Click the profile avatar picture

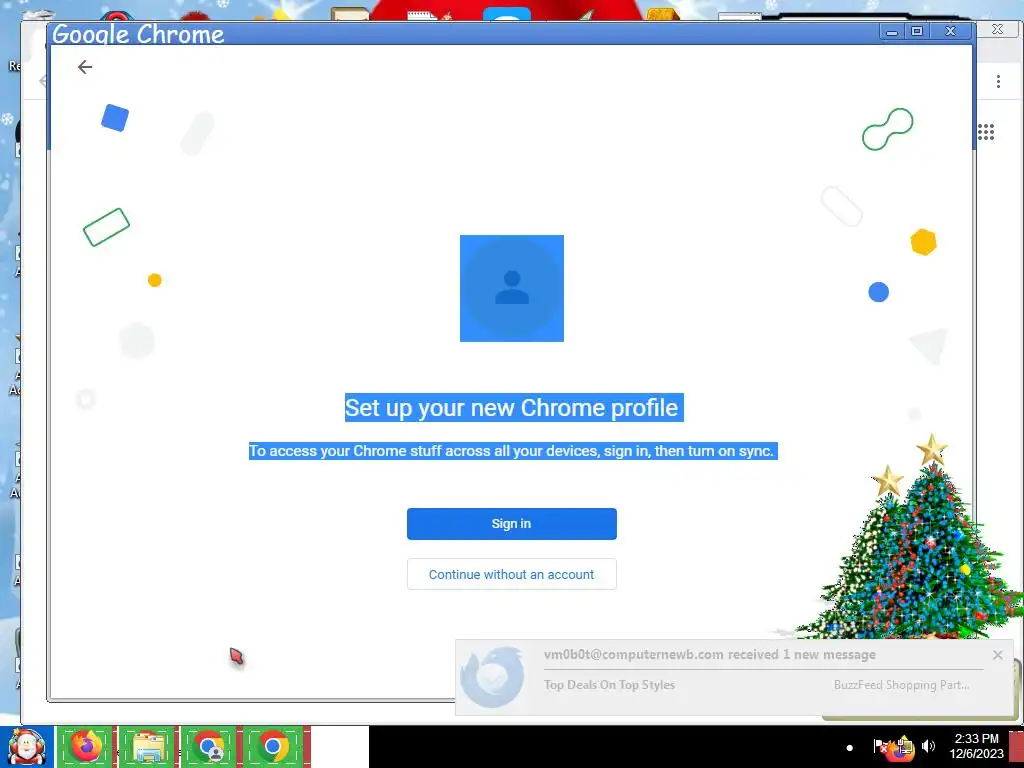[512, 288]
